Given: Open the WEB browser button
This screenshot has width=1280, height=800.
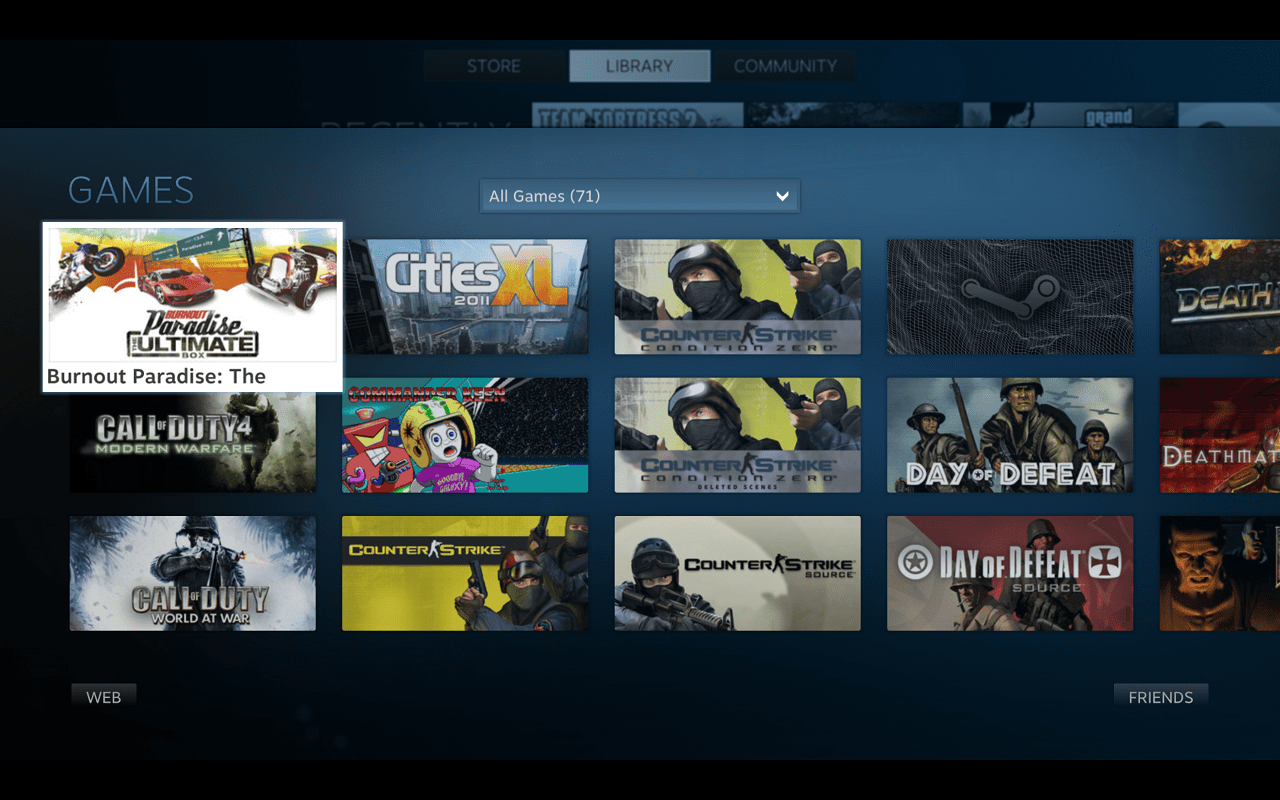Looking at the screenshot, I should 104,697.
